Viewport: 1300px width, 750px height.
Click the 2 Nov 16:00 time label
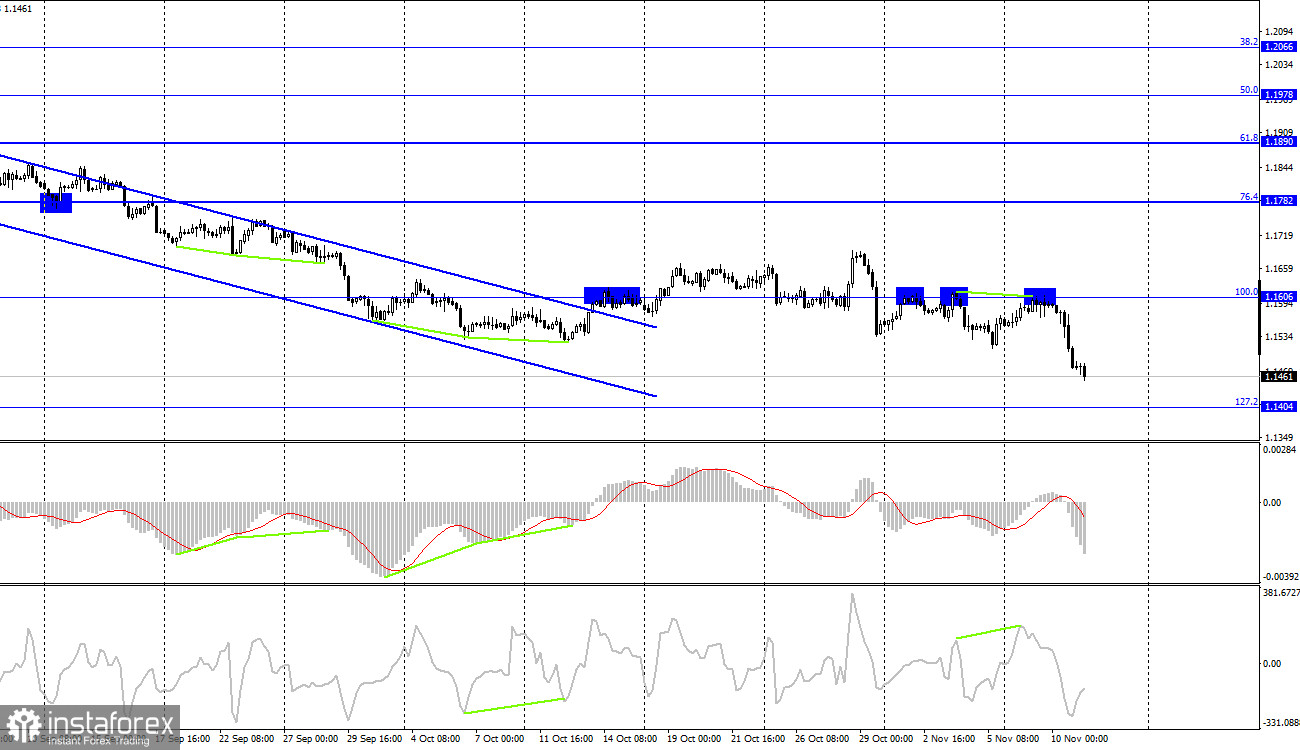click(x=949, y=739)
